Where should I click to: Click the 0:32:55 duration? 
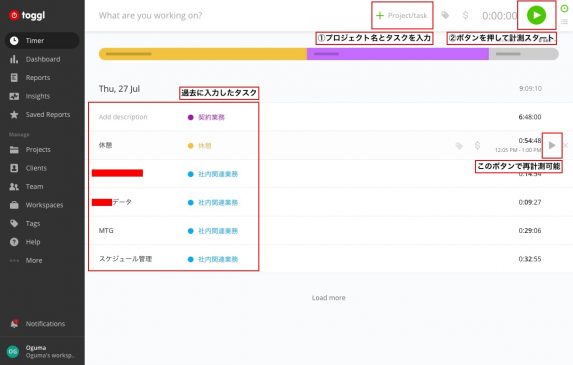tap(530, 259)
